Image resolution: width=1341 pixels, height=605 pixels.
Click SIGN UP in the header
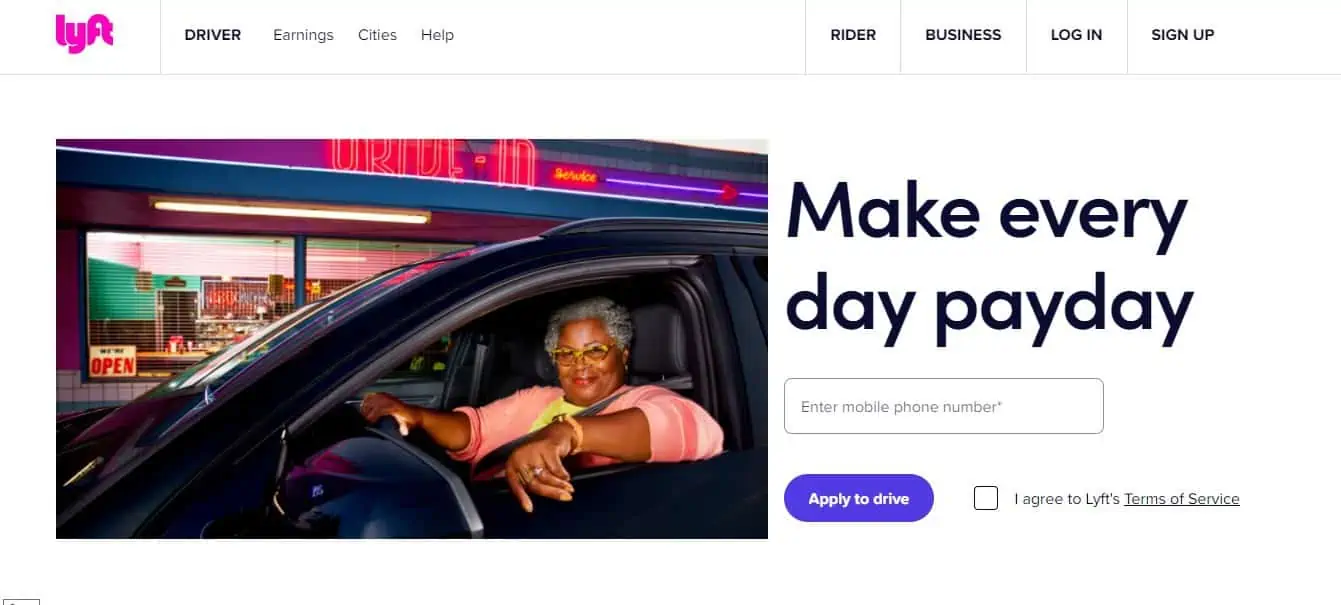(1182, 35)
